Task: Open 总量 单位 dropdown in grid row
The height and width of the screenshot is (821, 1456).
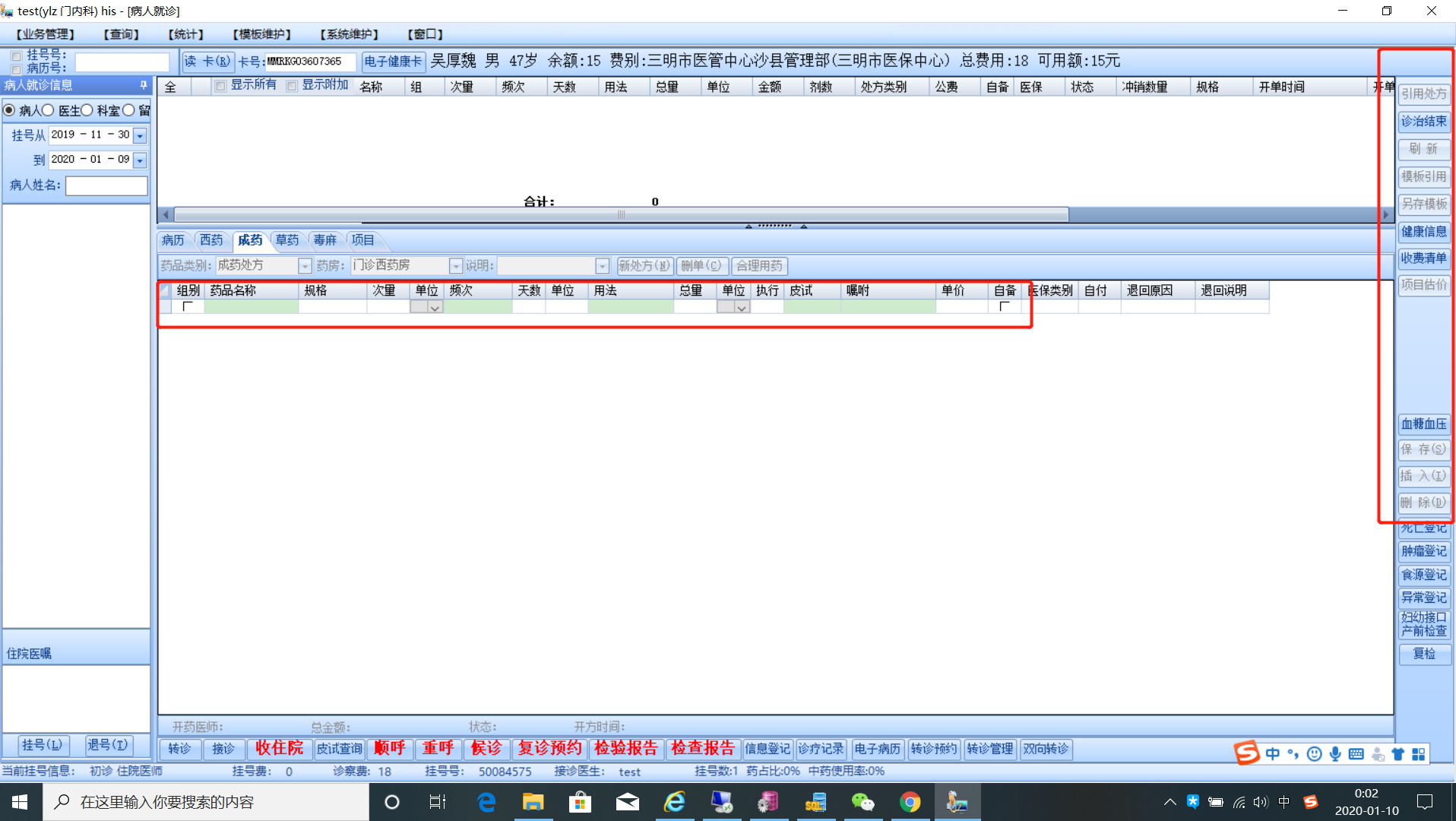Action: pyautogui.click(x=742, y=307)
